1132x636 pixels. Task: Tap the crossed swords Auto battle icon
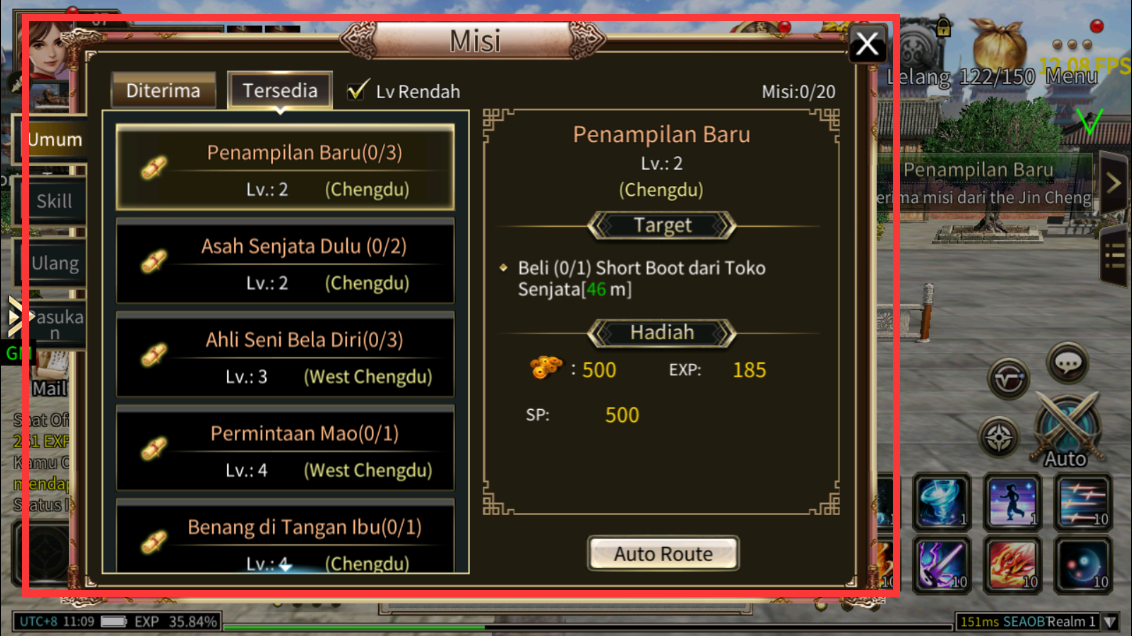[1066, 429]
